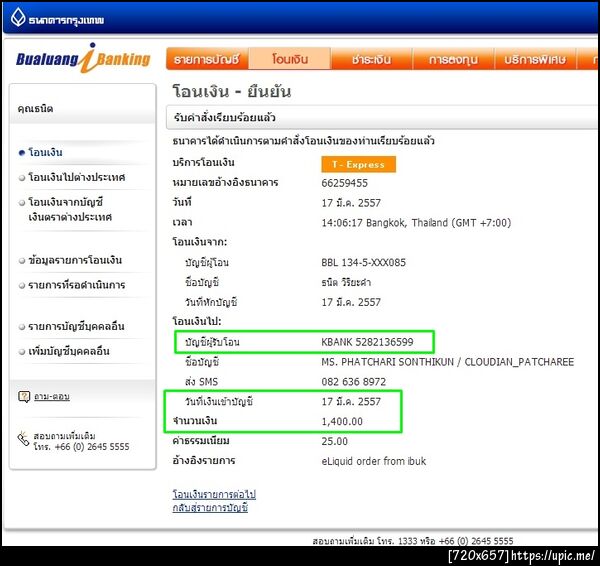Click the sidebar phone number +66 (0) 2645 5555

point(92,447)
